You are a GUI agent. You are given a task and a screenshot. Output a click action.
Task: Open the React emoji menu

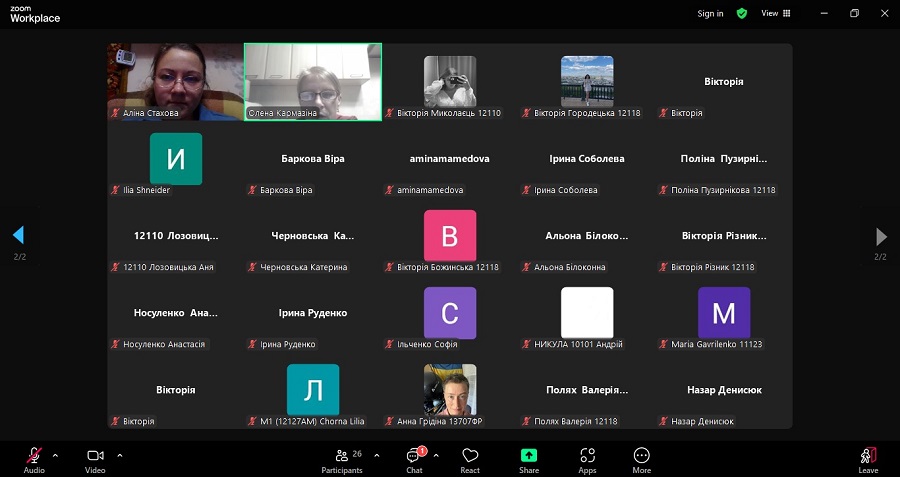[x=470, y=459]
